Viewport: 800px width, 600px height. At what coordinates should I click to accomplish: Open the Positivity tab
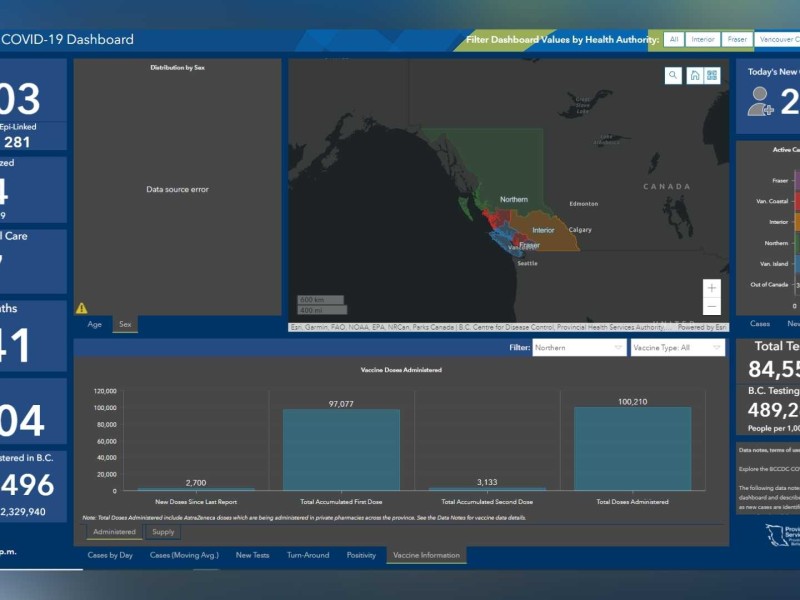point(361,555)
